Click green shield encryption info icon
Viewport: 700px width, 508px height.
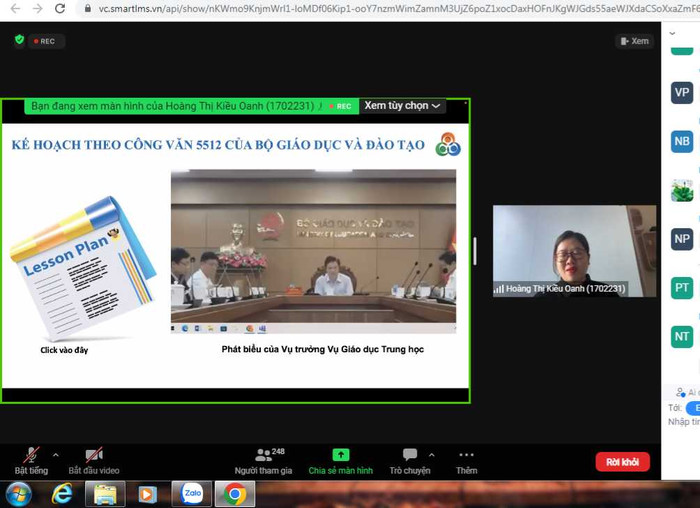tap(19, 40)
